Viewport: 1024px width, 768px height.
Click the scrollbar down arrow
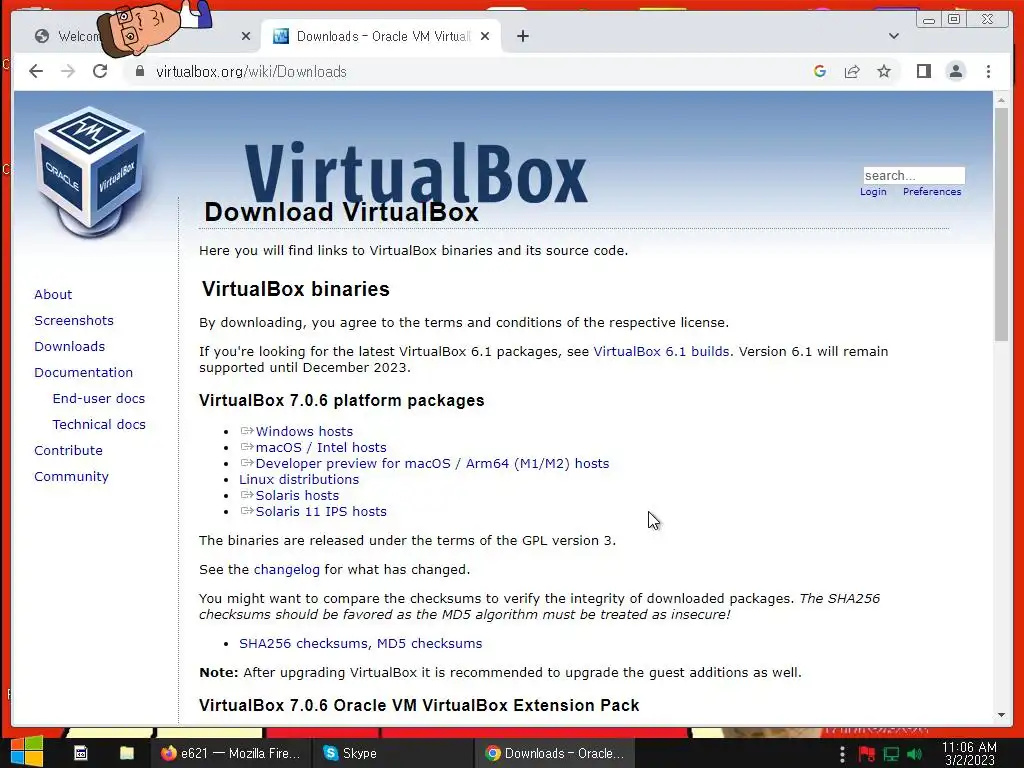1001,715
